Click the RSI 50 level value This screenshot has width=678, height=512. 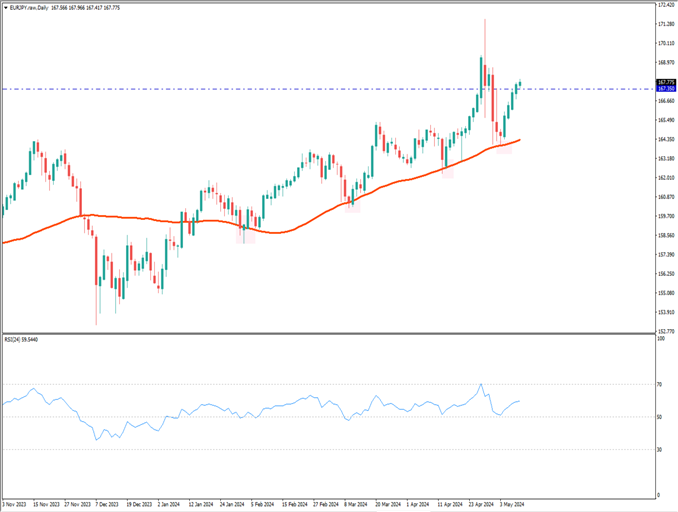coord(660,416)
